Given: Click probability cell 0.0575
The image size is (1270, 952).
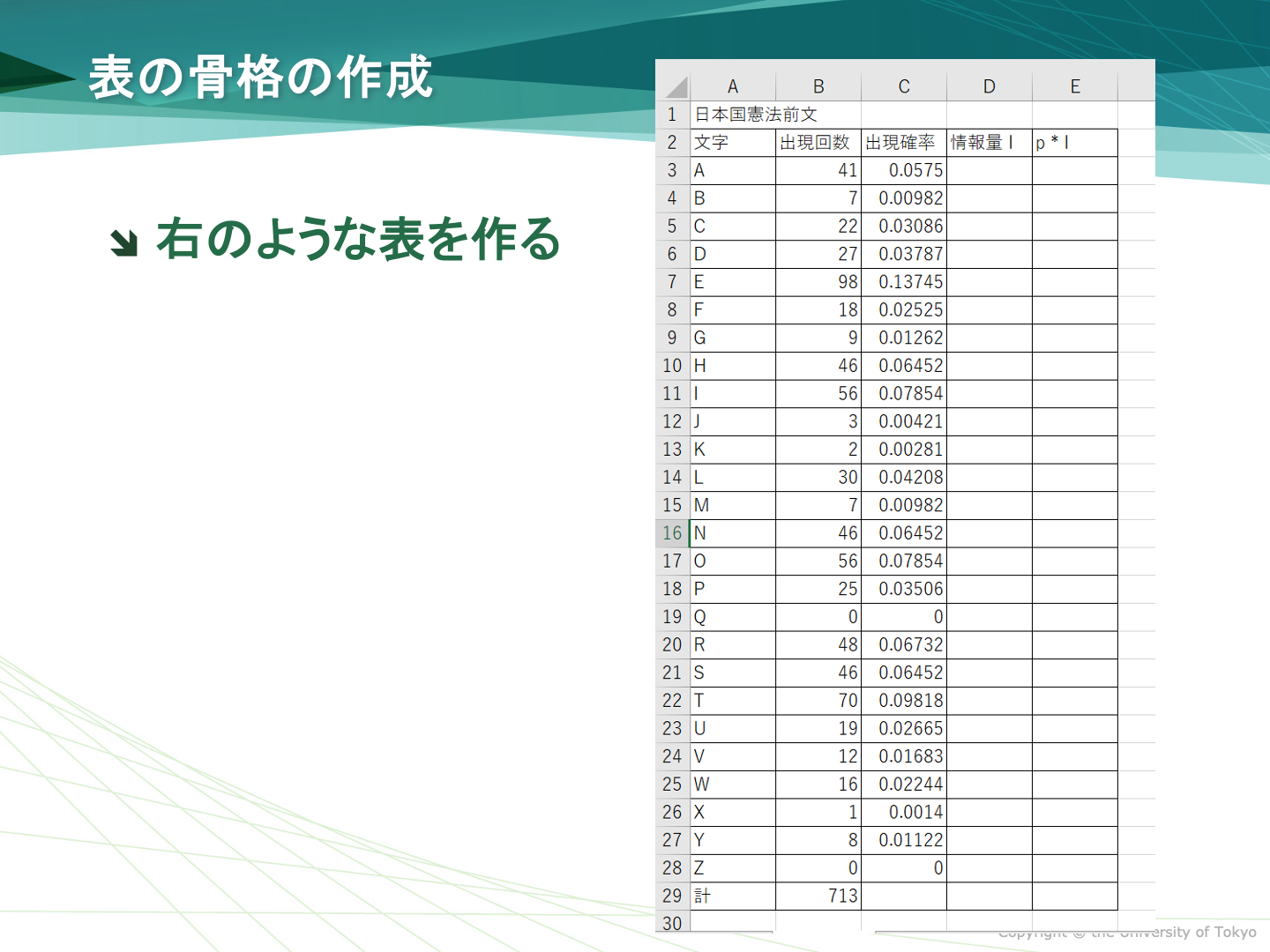Looking at the screenshot, I should click(904, 170).
